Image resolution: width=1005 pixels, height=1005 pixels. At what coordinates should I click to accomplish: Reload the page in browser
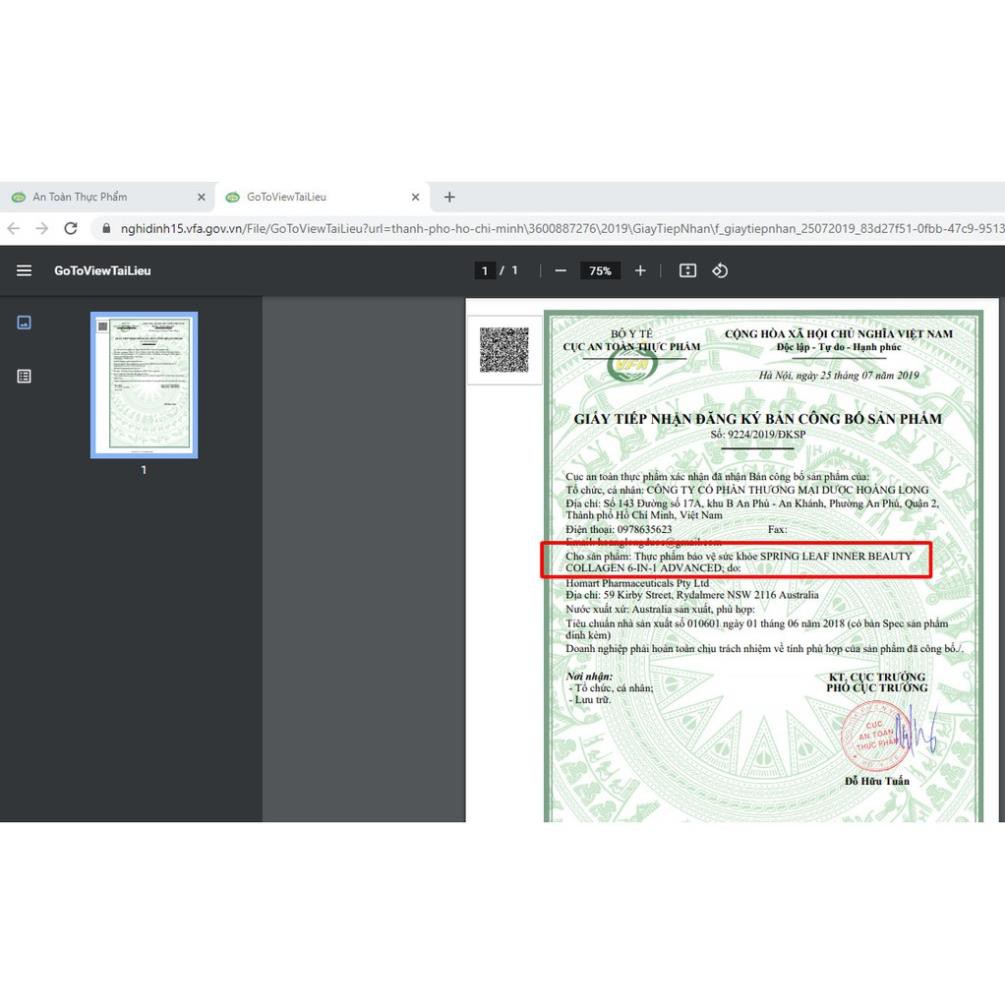tap(71, 228)
